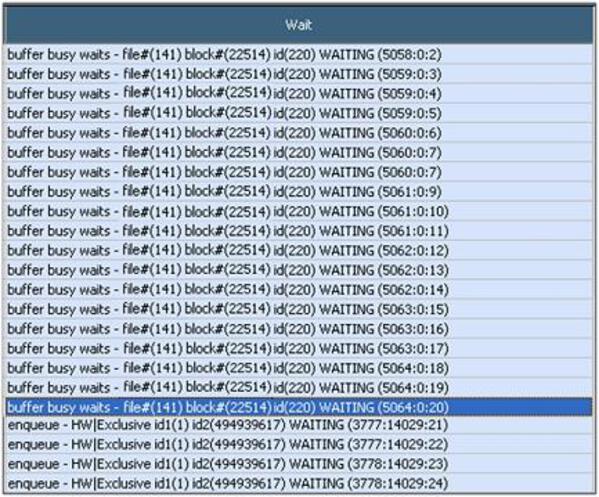Select the wait row ending 5061:0:9

click(298, 192)
